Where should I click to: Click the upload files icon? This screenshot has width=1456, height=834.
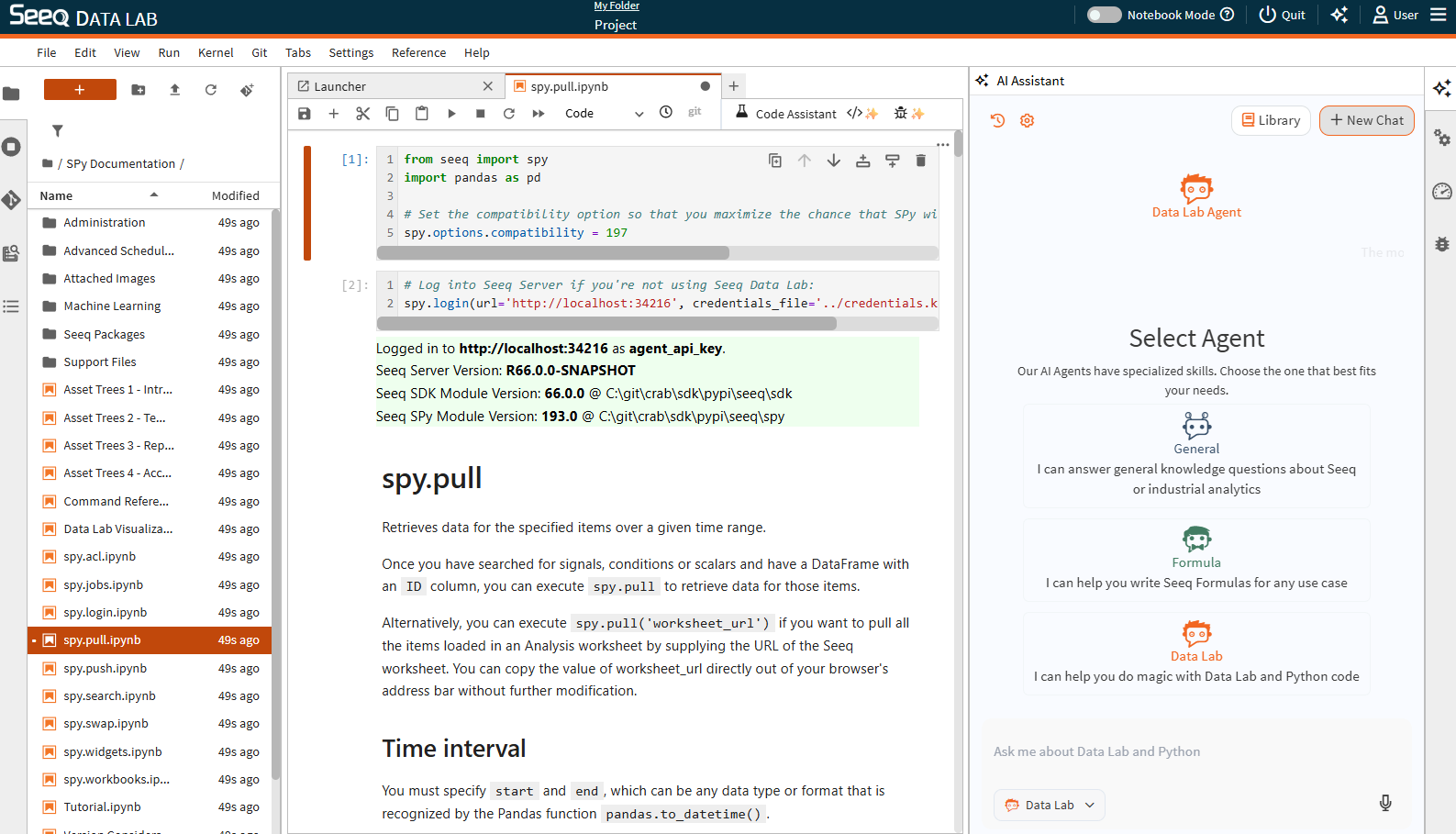174,90
